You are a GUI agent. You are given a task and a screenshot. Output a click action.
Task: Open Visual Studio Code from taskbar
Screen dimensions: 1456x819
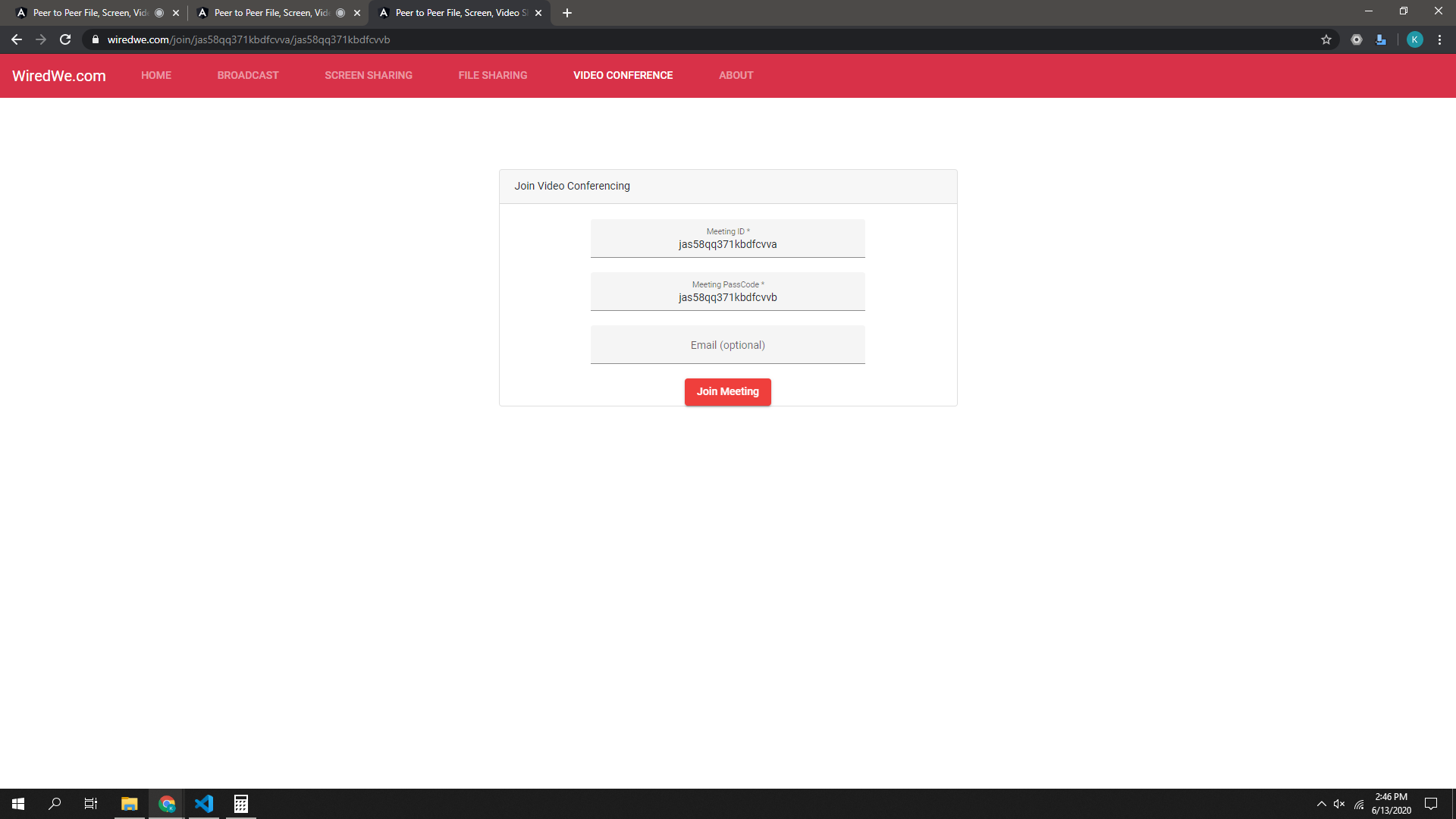(x=203, y=804)
